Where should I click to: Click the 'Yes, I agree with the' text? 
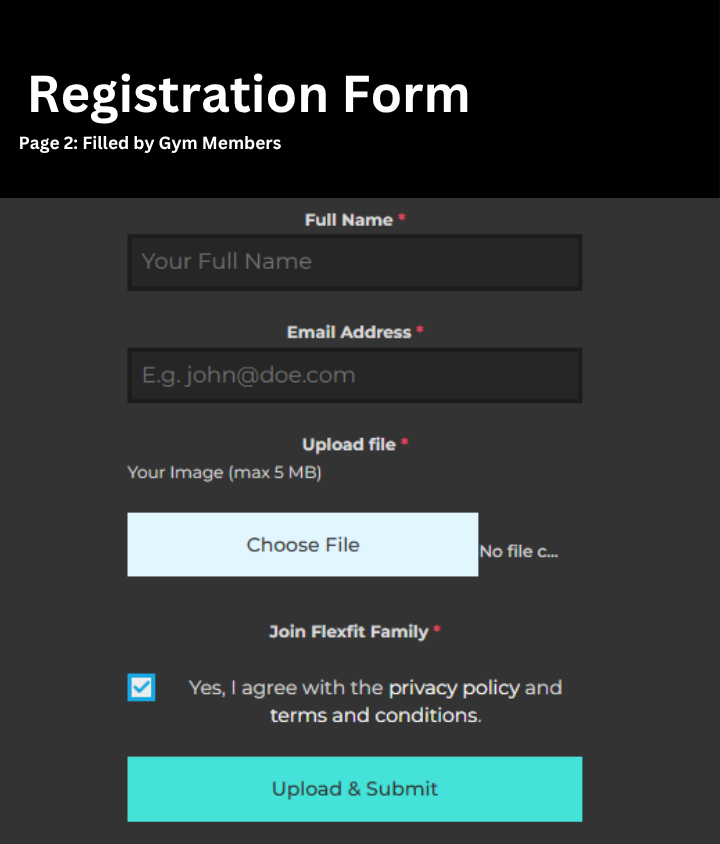coord(286,688)
